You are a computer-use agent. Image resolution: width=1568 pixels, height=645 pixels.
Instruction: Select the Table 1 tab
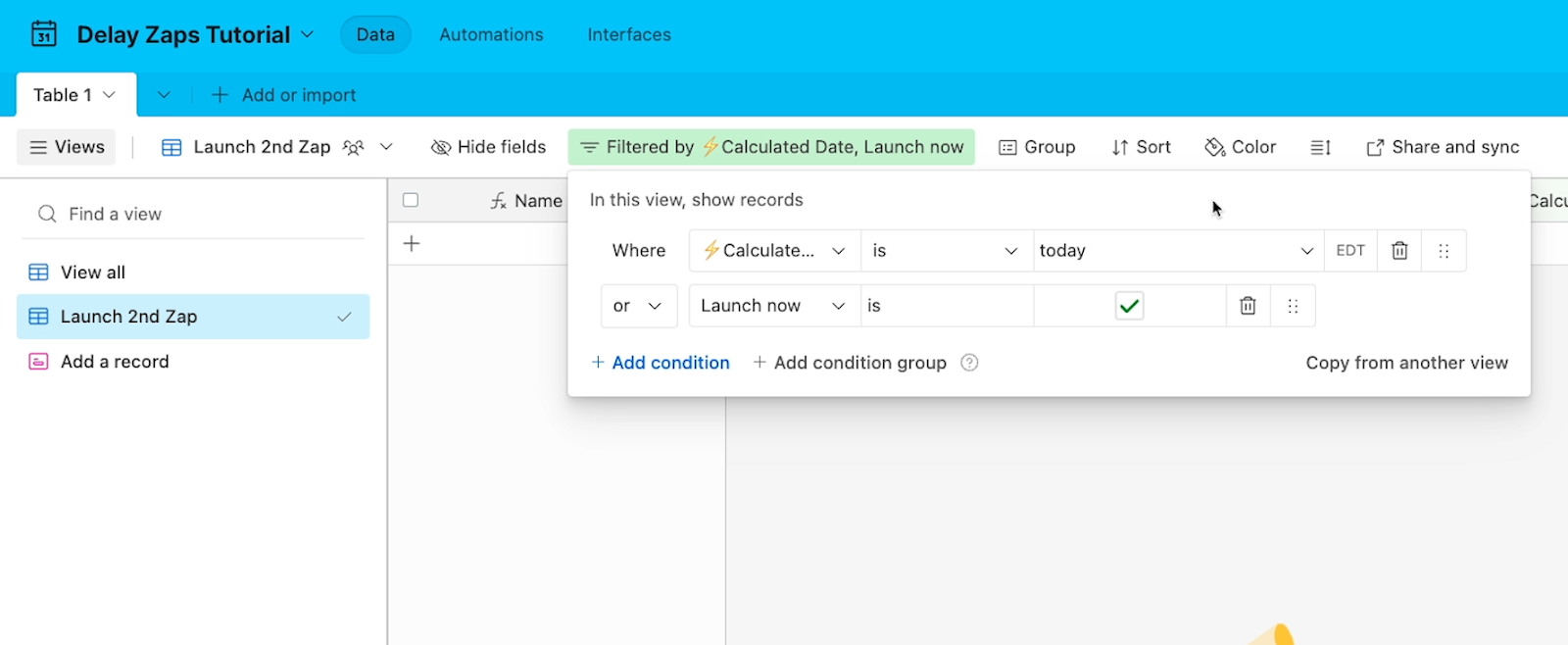(x=76, y=95)
